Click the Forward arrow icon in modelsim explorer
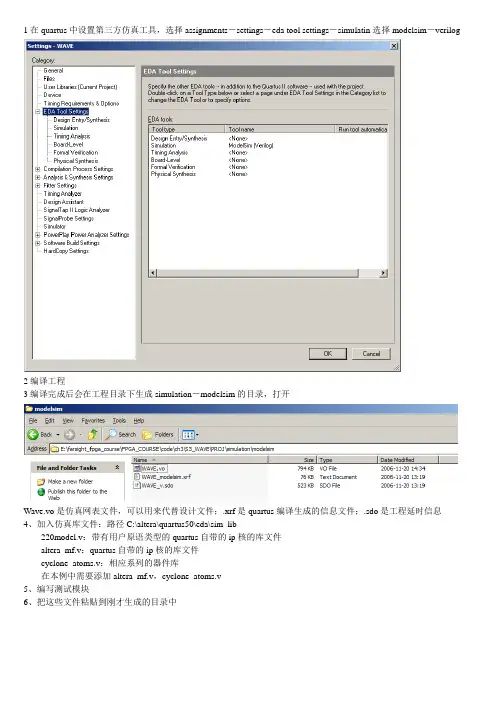Screen dimensions: 496x702 pyautogui.click(x=69, y=434)
